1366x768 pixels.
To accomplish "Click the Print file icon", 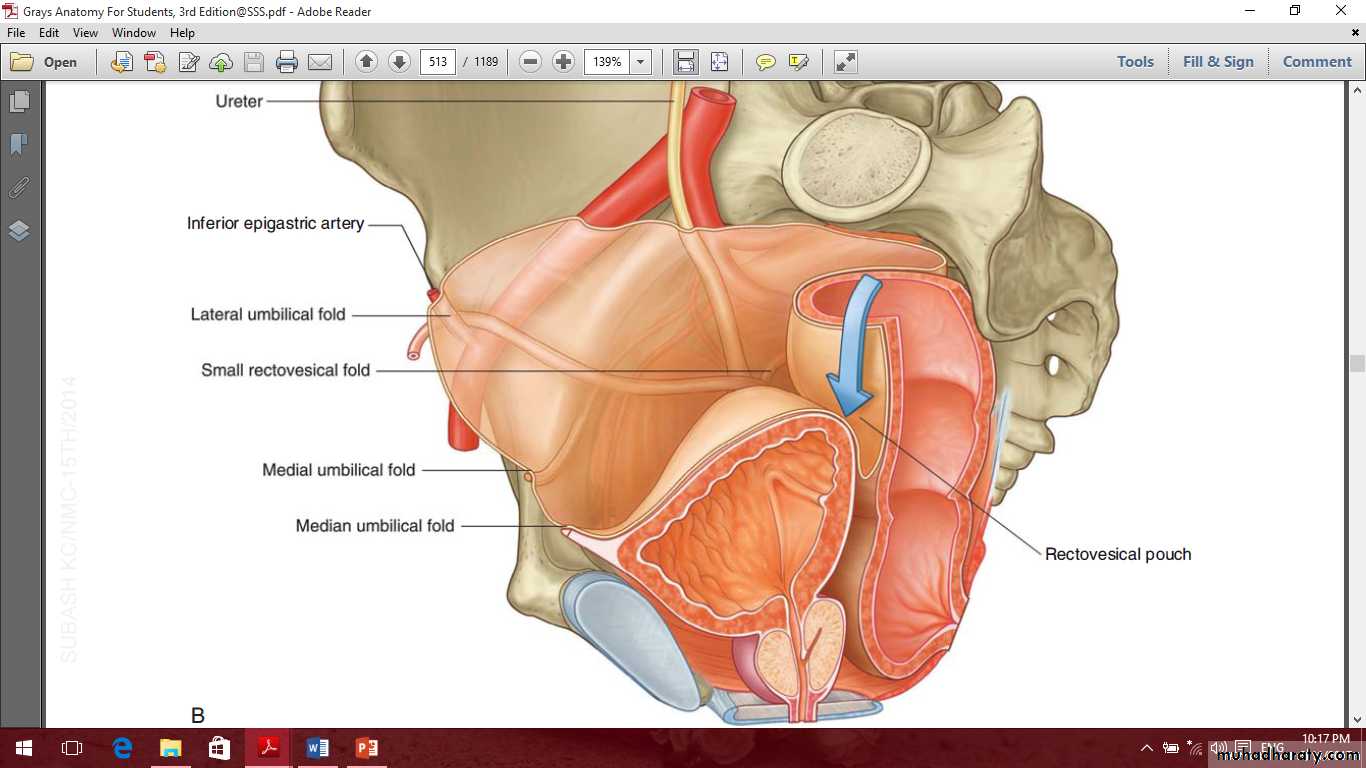I will click(287, 62).
